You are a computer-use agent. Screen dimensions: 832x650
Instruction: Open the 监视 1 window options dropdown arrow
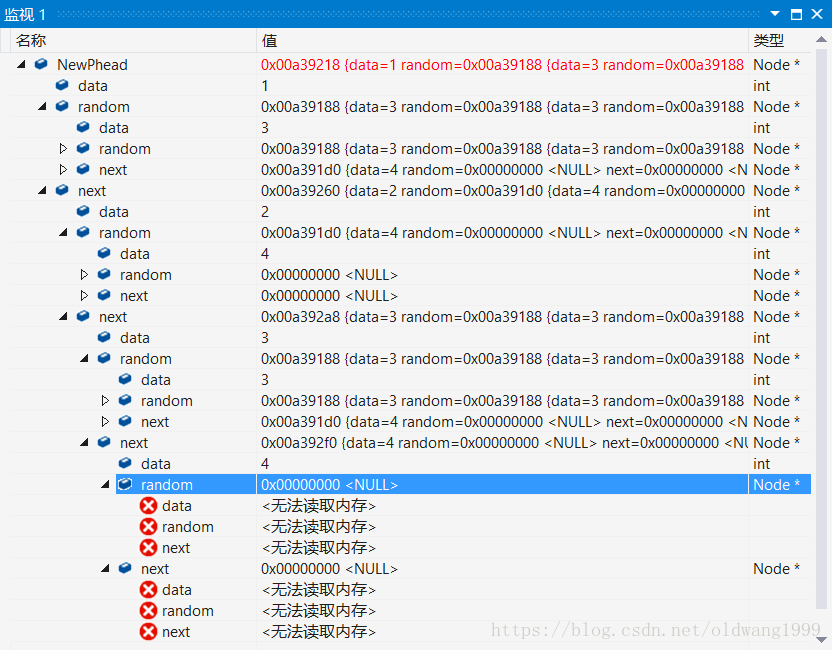tap(775, 14)
